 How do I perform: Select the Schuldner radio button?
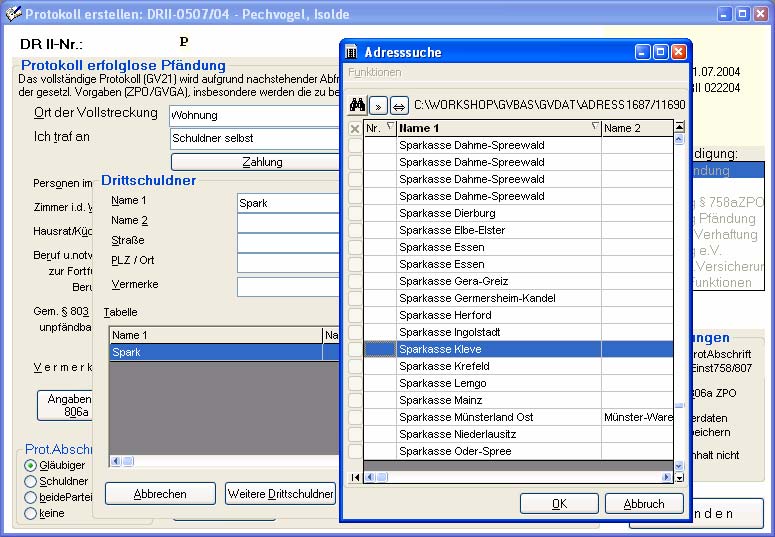click(x=31, y=481)
